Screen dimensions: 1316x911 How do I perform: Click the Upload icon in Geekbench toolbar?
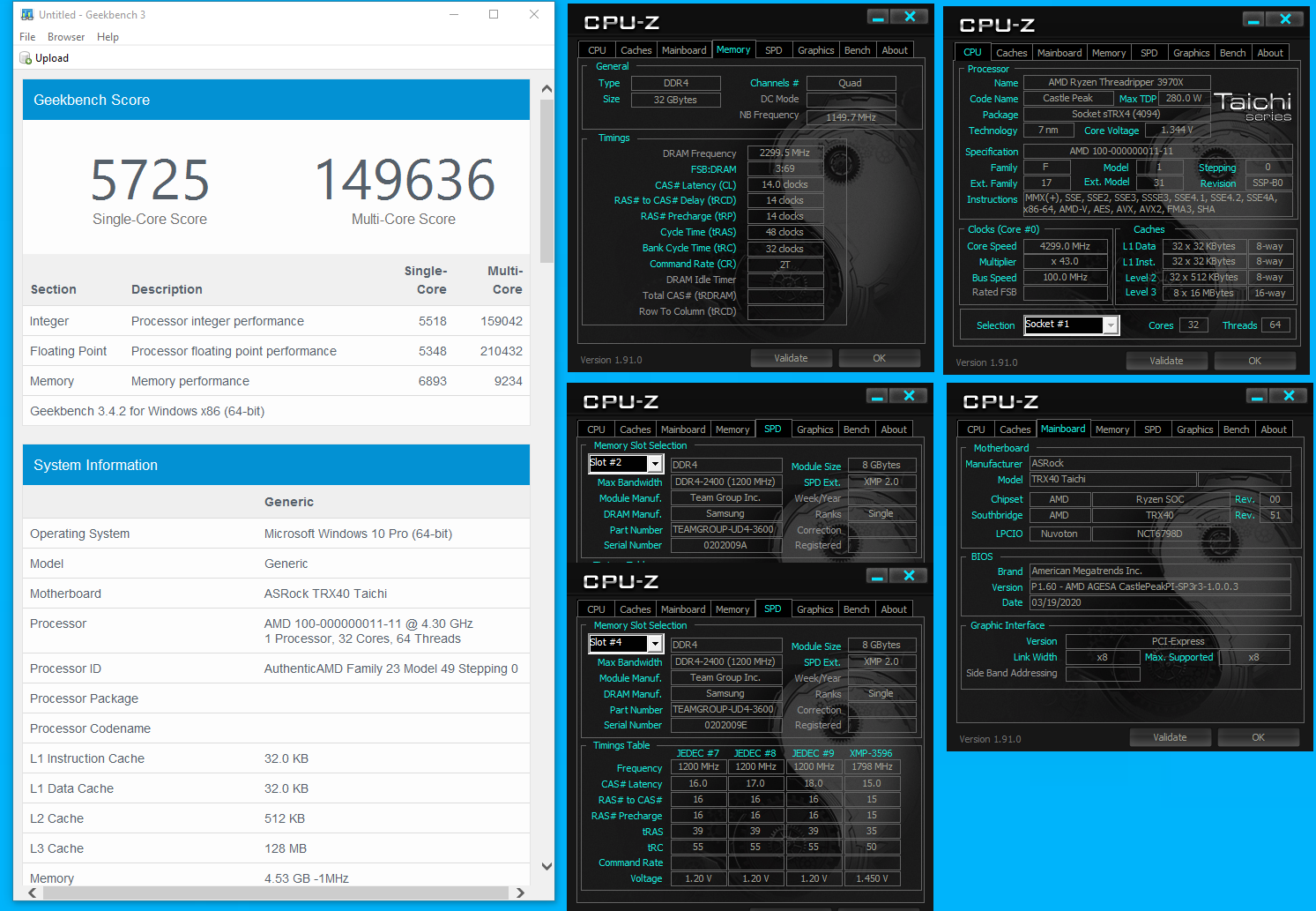point(26,58)
